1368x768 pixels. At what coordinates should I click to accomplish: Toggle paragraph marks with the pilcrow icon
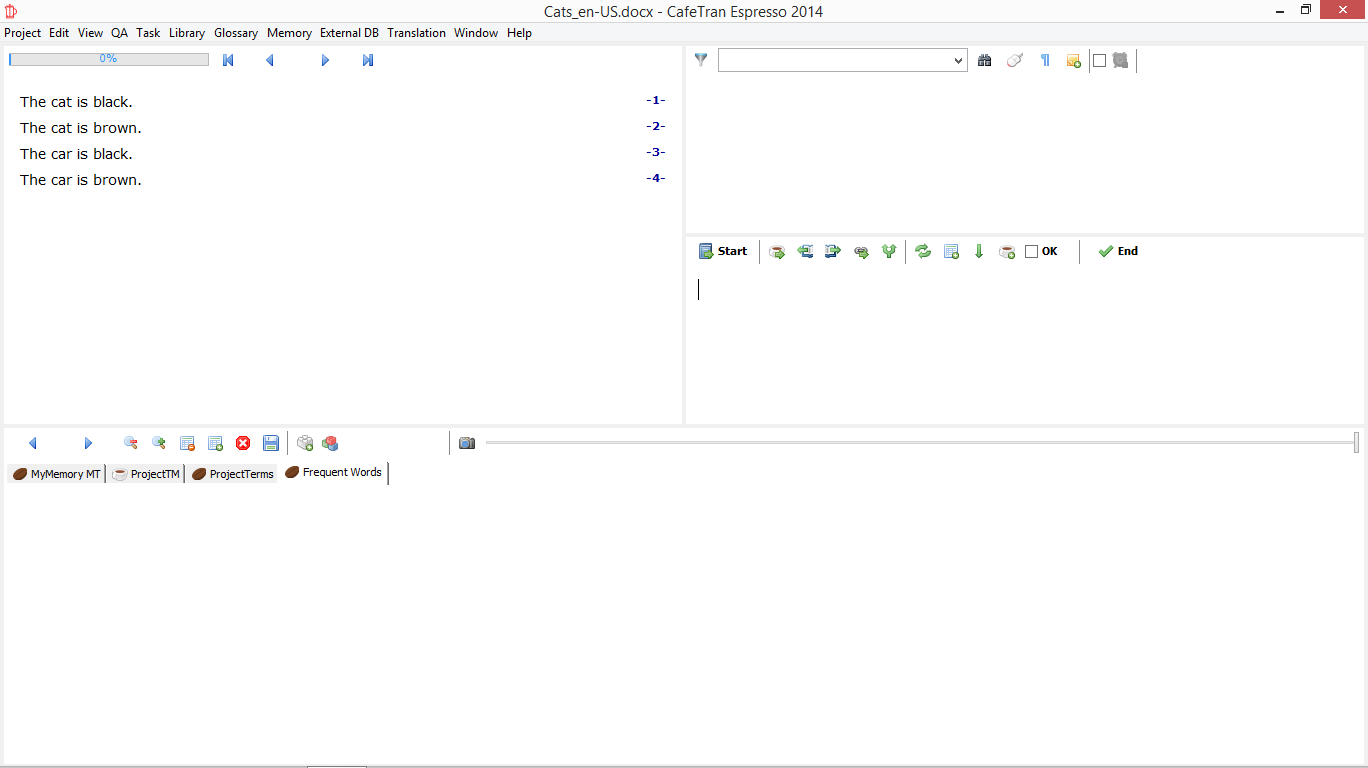1045,60
